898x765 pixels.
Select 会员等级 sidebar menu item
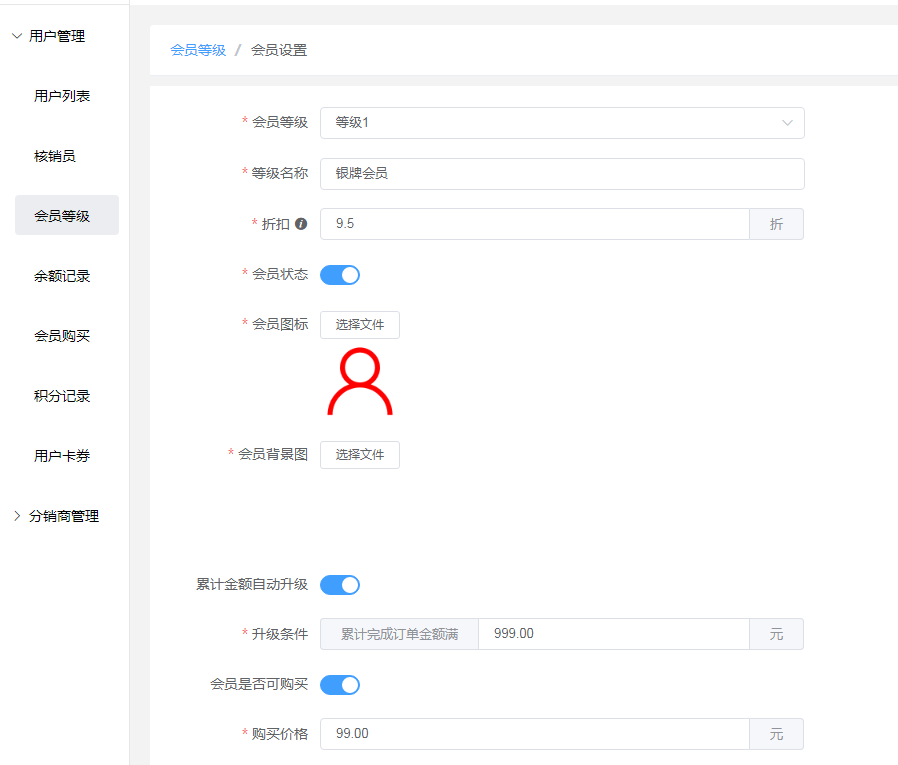tap(67, 215)
